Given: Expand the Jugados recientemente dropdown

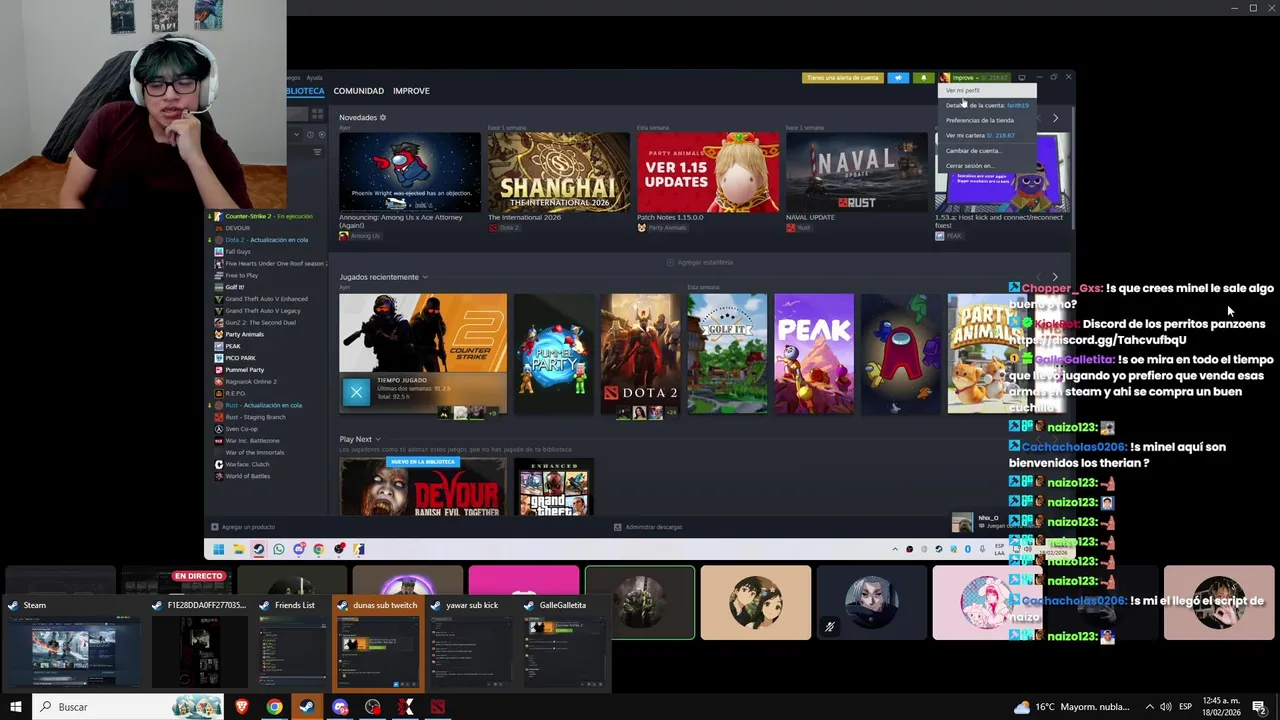Looking at the screenshot, I should tap(424, 277).
